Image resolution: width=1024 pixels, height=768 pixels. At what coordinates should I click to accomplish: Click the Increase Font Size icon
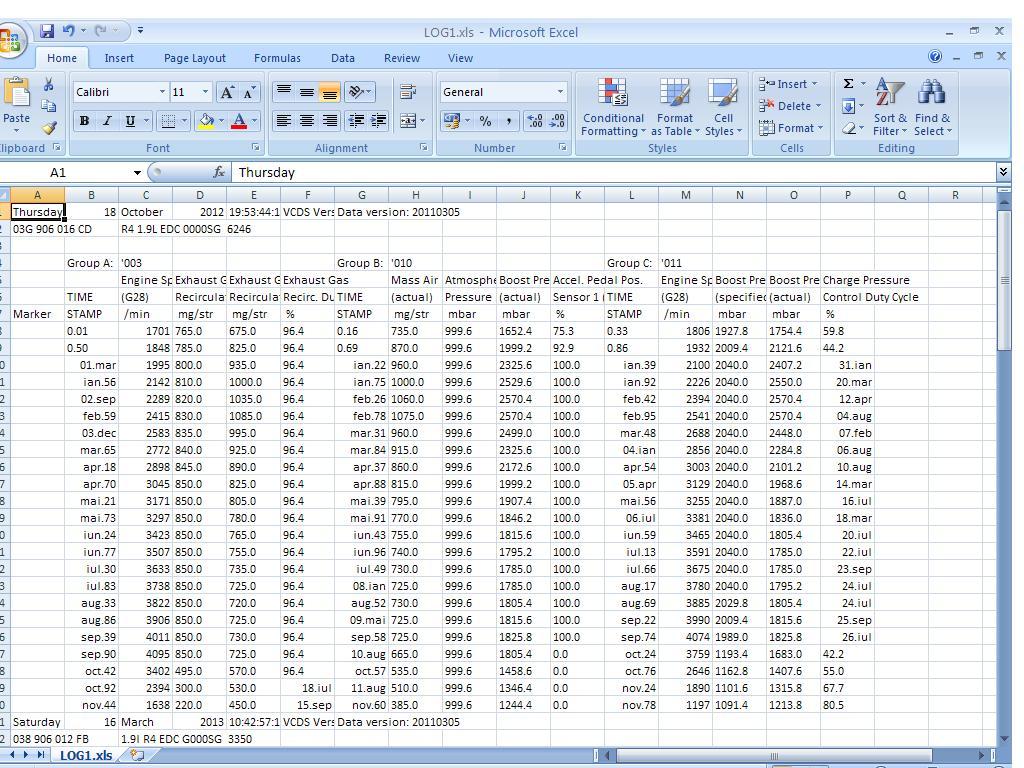[x=228, y=92]
